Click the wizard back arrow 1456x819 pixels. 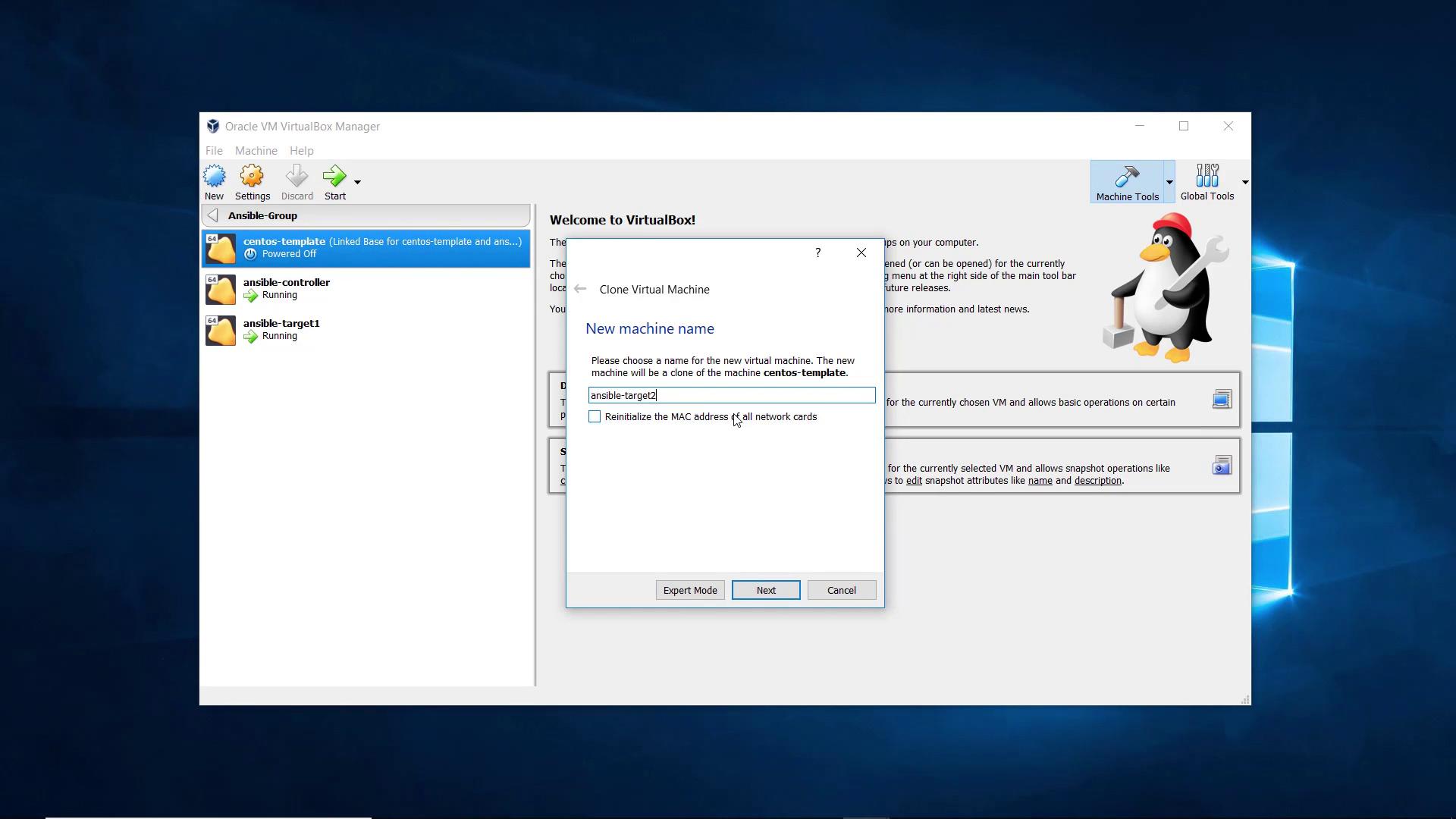coord(580,289)
